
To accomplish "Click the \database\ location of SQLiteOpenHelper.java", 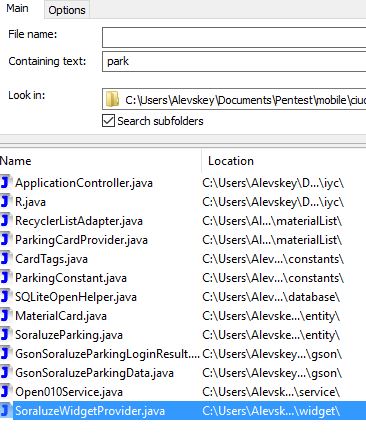I will coord(271,297).
